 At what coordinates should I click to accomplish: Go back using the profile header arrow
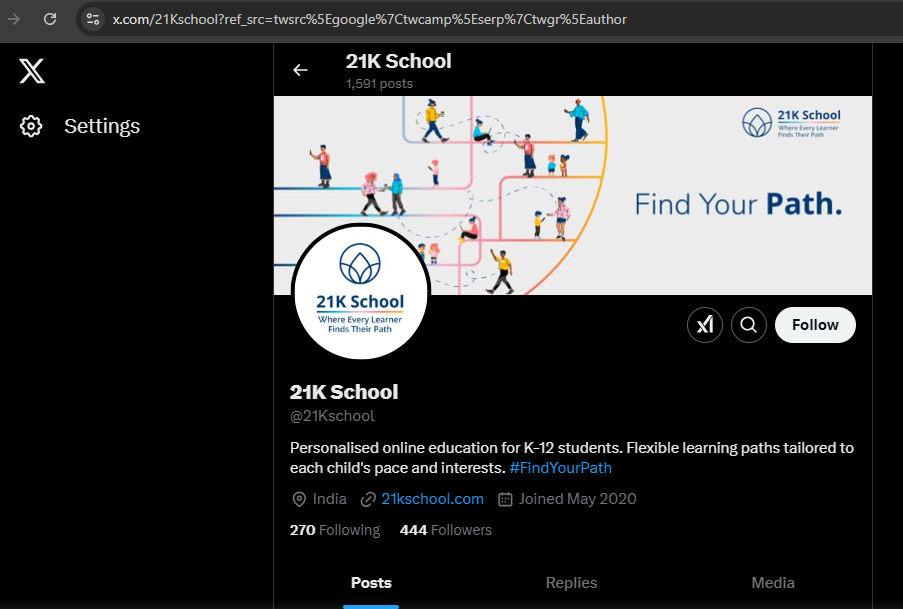click(x=300, y=70)
